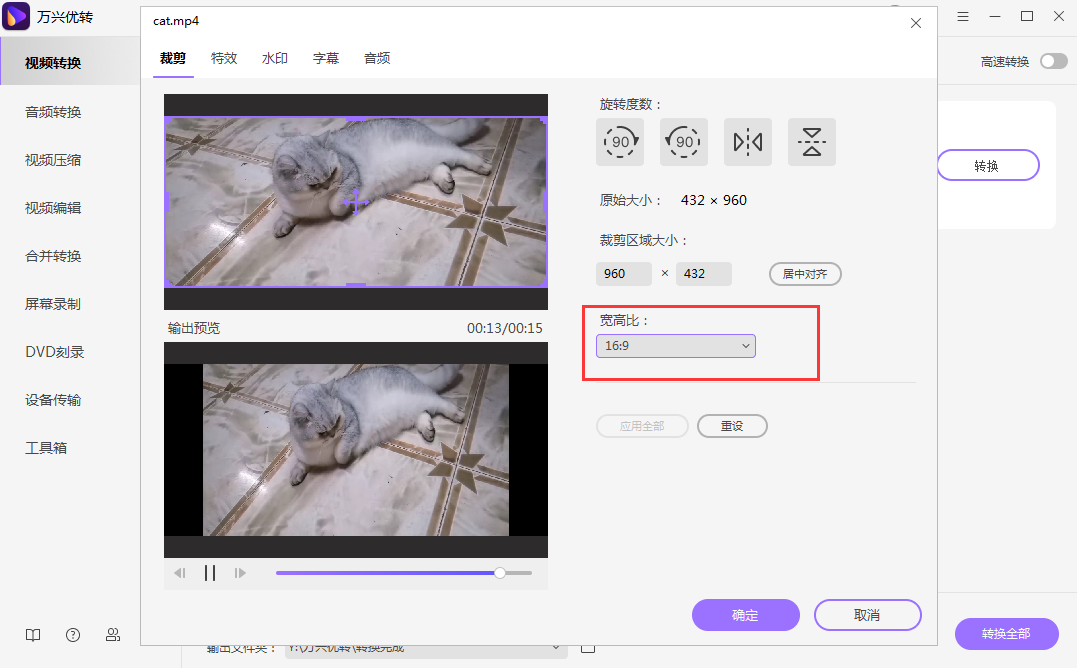
Task: Click the 居中对齐 center align button
Action: click(805, 273)
